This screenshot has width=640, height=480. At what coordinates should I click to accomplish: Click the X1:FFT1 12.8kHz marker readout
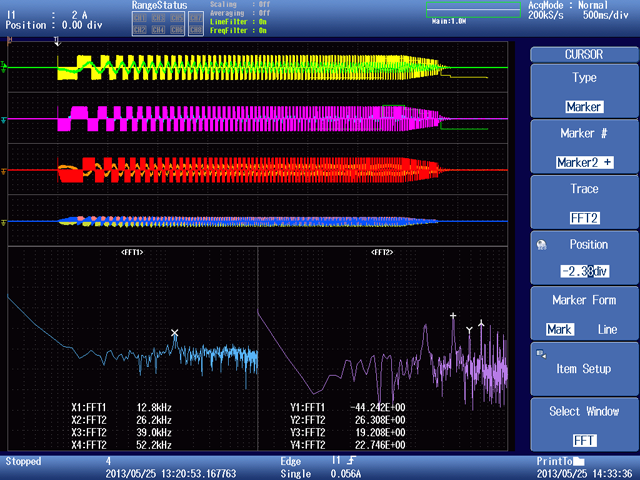(x=121, y=407)
